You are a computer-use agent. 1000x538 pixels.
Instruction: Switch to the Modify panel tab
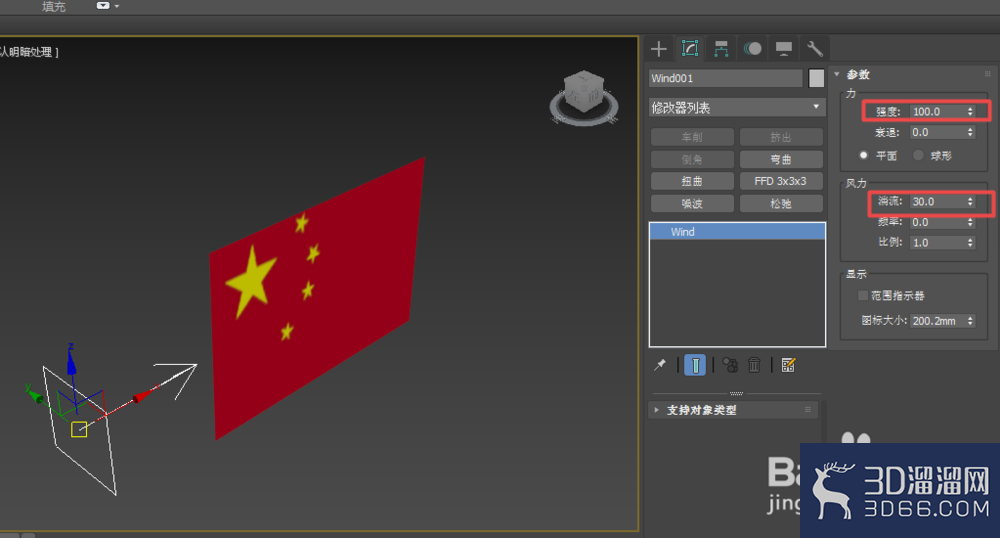click(x=690, y=49)
